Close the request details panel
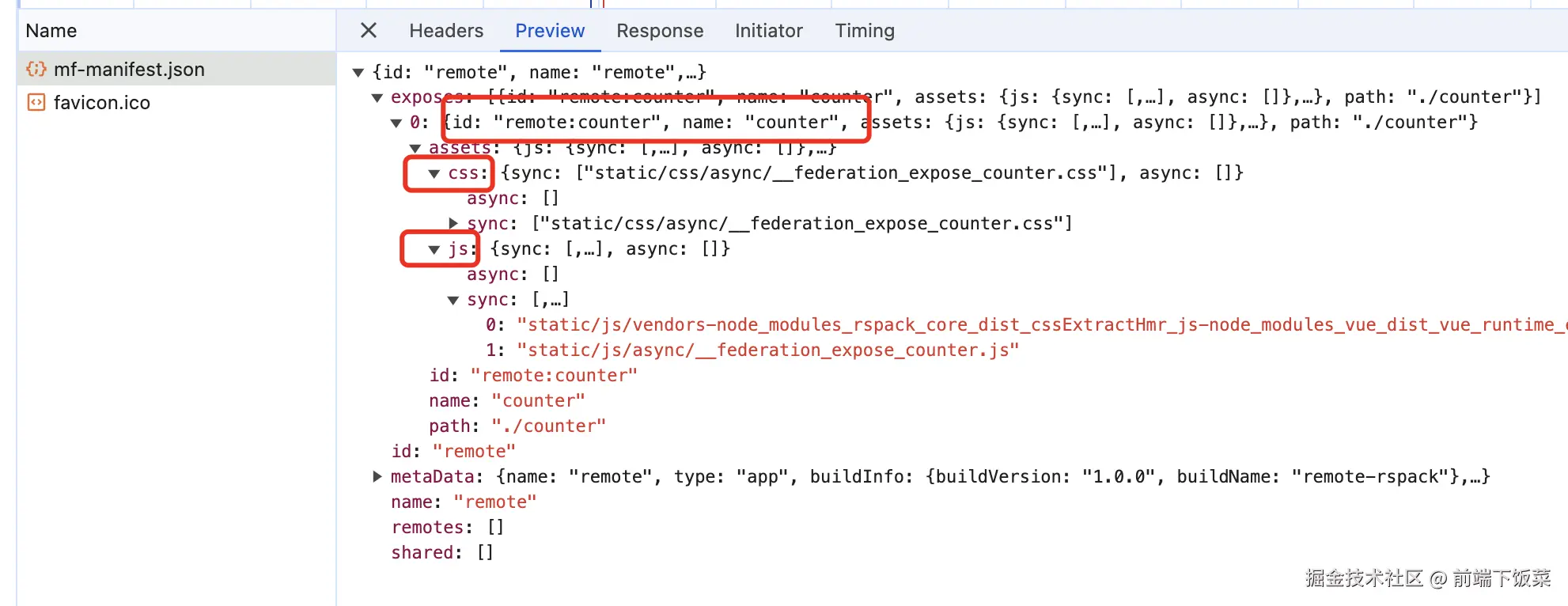This screenshot has height=606, width=1568. [368, 31]
